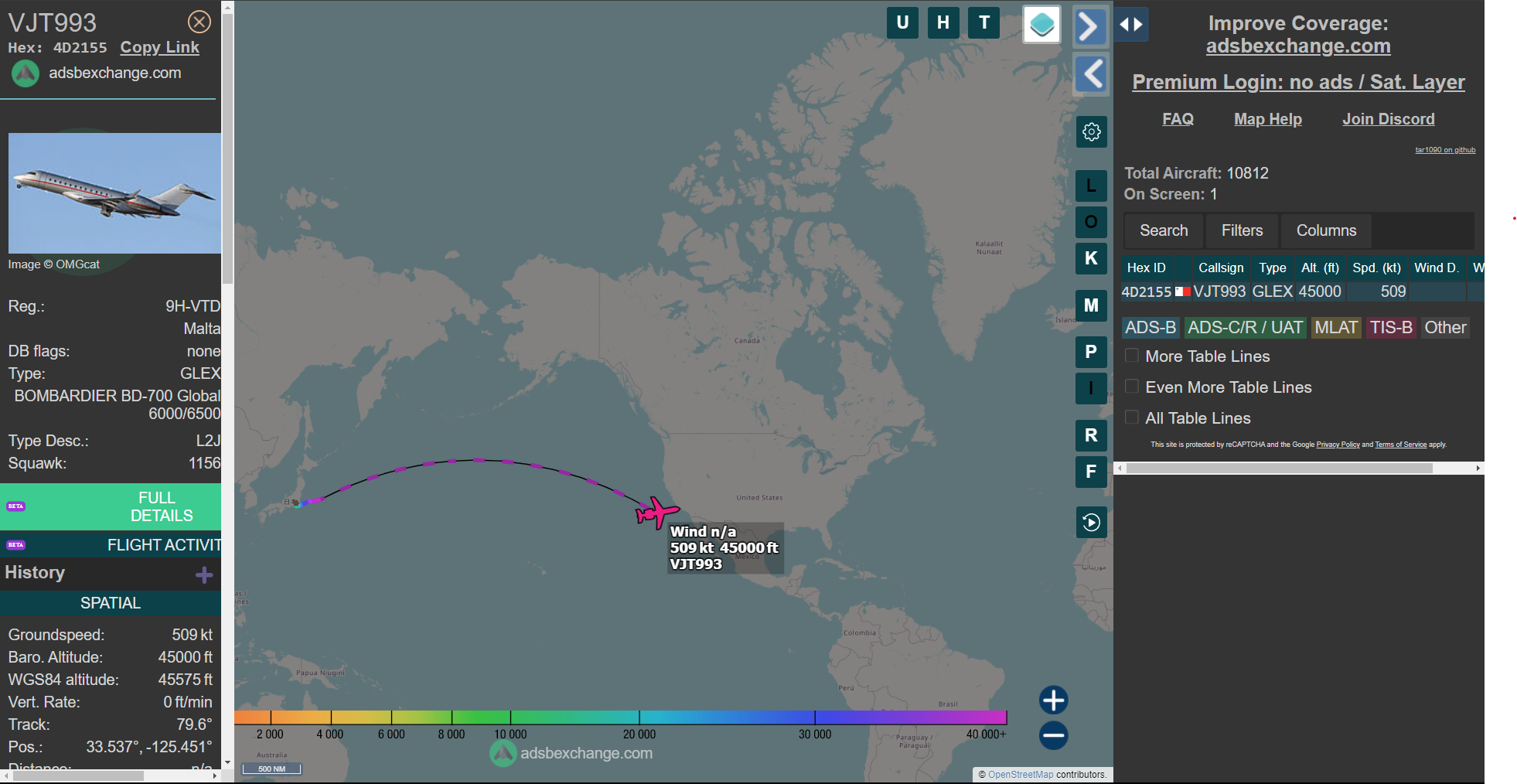Screen dimensions: 1517x784
Task: Click the aircraft label box on map
Action: click(x=725, y=548)
